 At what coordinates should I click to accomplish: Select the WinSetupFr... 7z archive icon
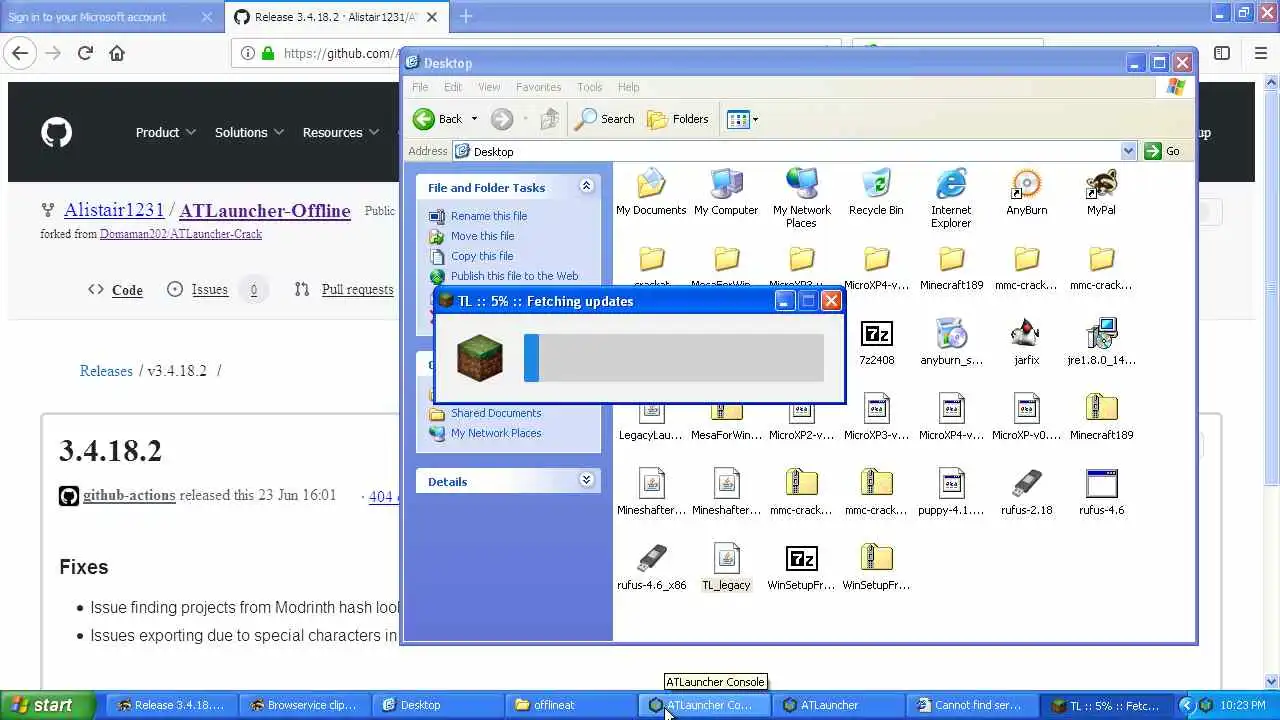tap(801, 567)
